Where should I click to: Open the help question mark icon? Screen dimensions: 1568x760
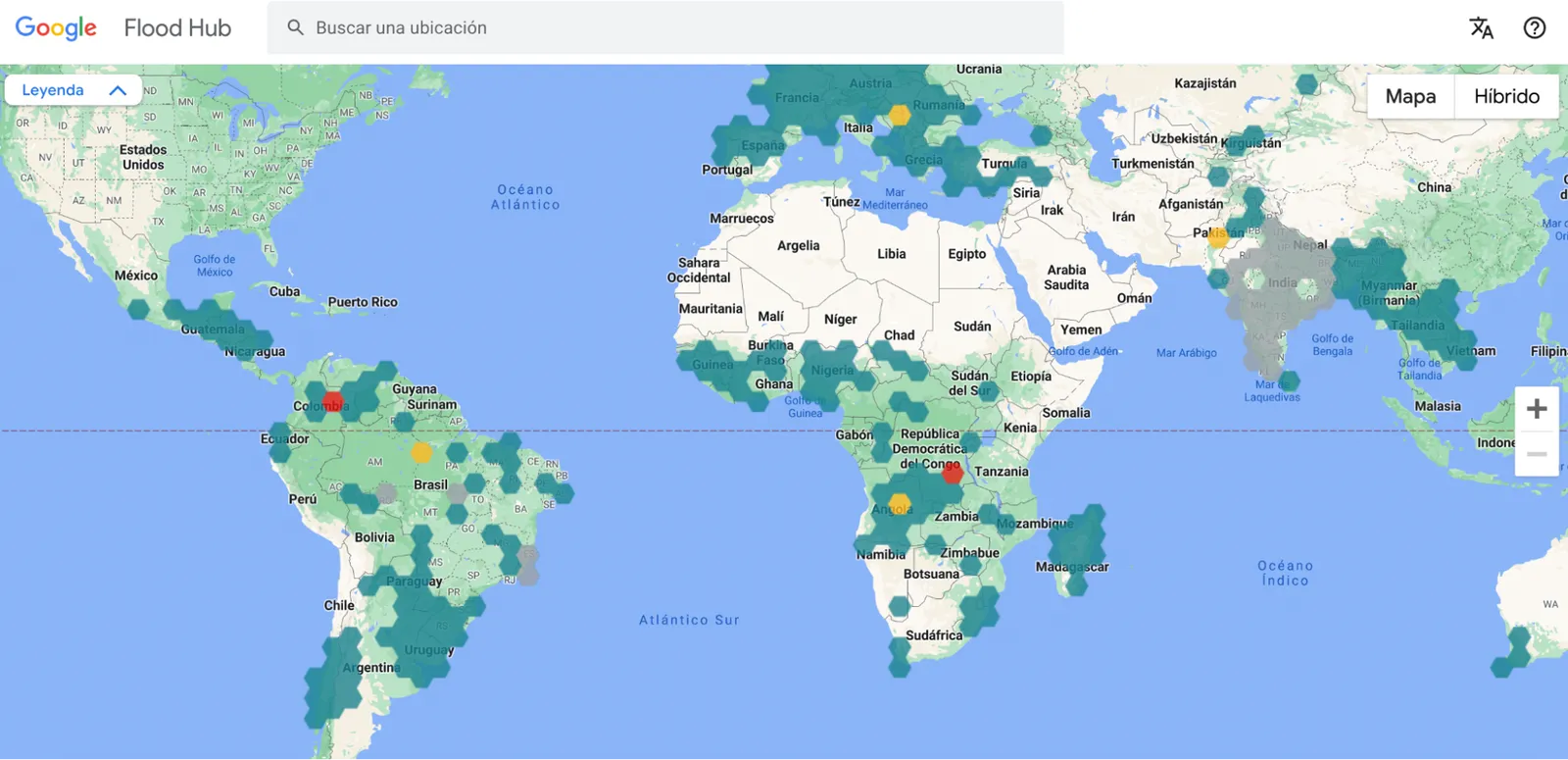tap(1534, 28)
